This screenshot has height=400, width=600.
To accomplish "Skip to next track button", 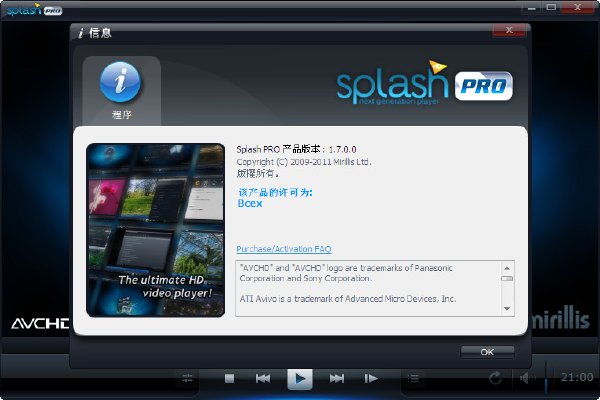I will click(337, 379).
